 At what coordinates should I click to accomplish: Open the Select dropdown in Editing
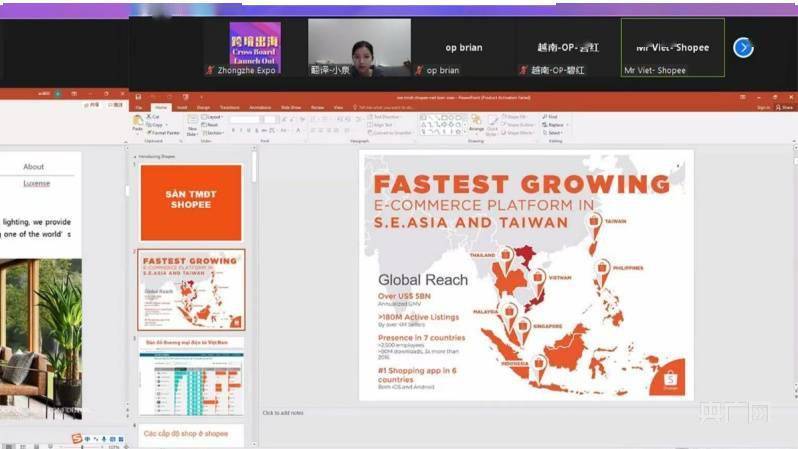pyautogui.click(x=554, y=132)
